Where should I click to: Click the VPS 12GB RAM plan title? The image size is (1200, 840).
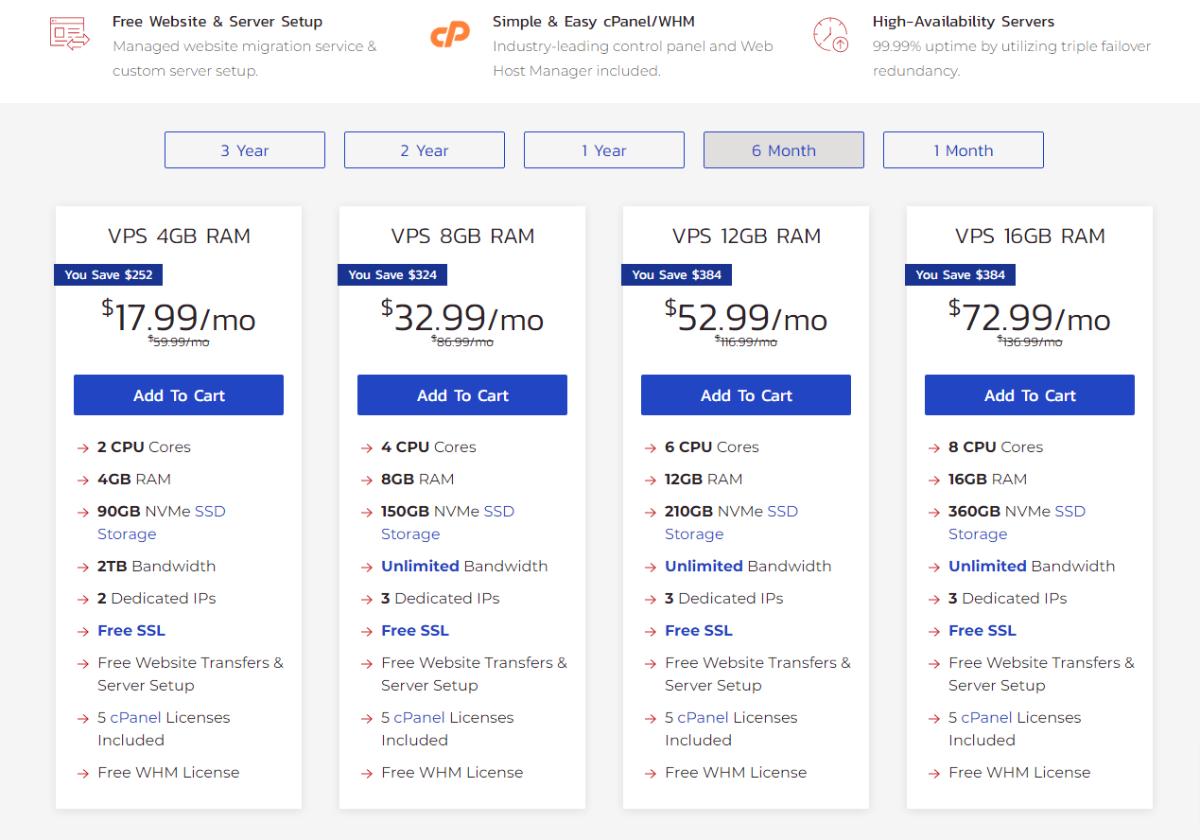[746, 236]
